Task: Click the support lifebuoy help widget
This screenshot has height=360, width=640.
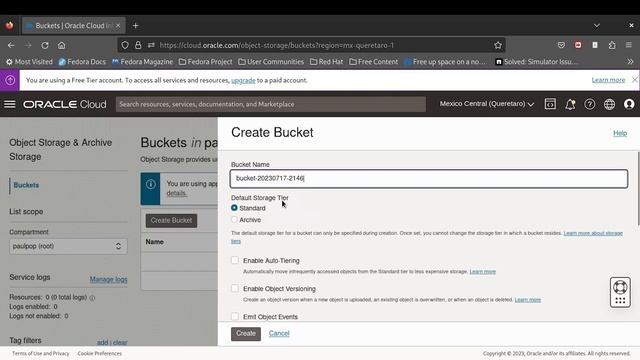Action: pos(620,292)
